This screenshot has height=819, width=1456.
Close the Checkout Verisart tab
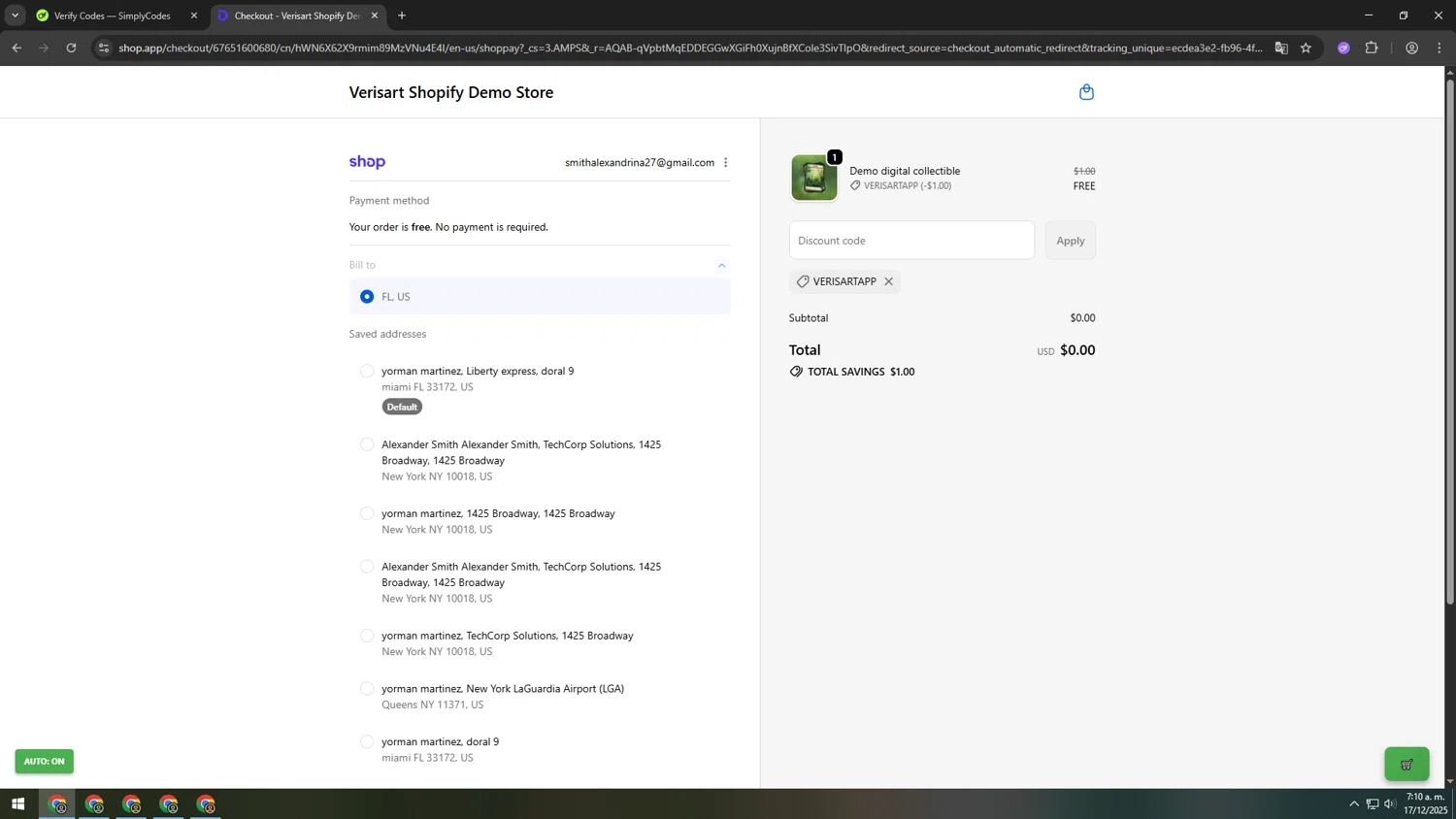pyautogui.click(x=374, y=16)
